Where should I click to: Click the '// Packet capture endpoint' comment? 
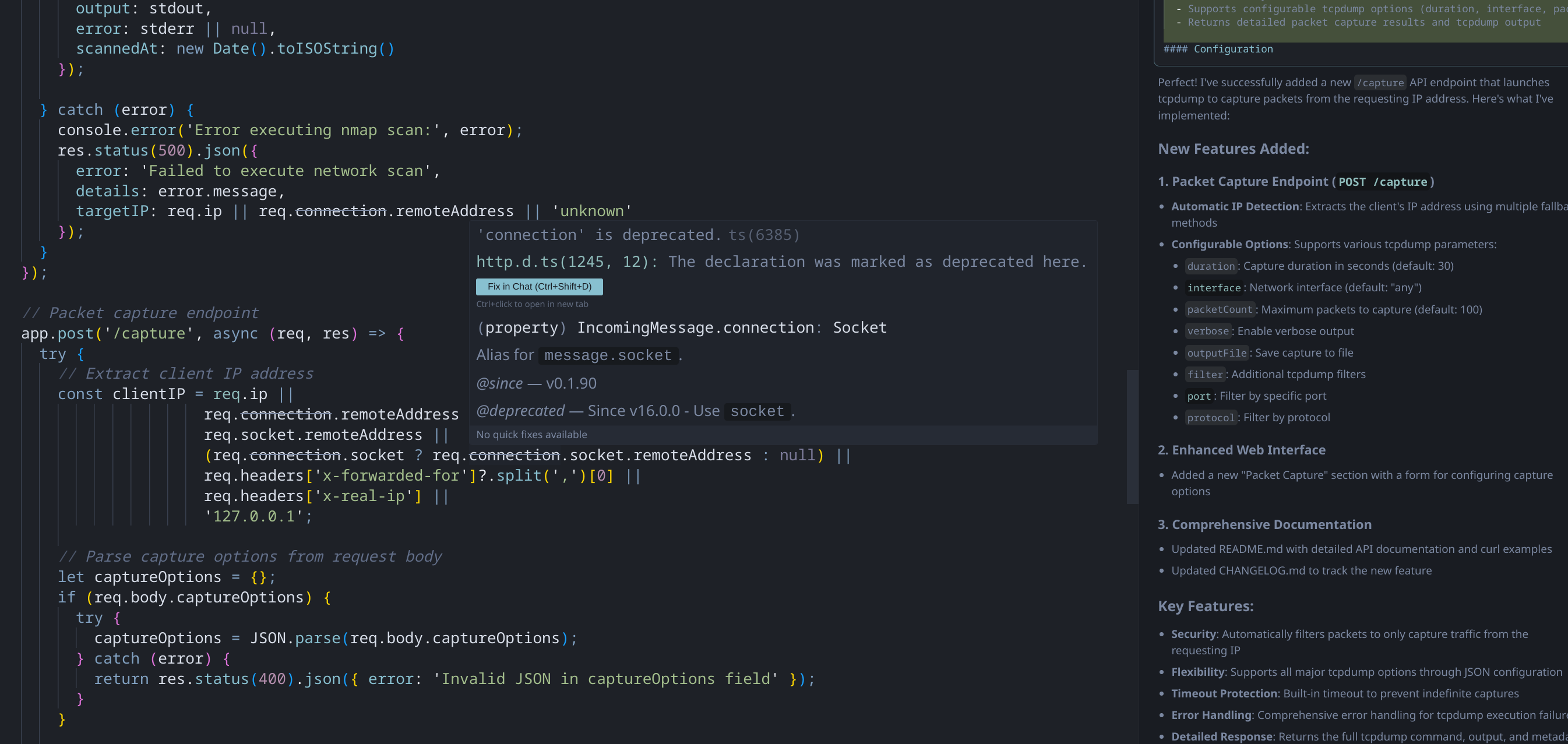pyautogui.click(x=140, y=313)
